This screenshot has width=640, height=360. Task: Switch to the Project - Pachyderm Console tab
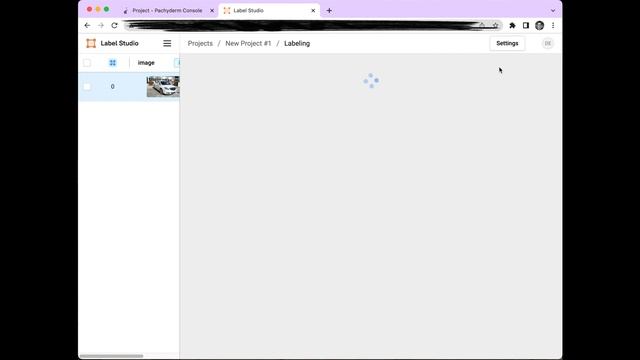click(167, 11)
